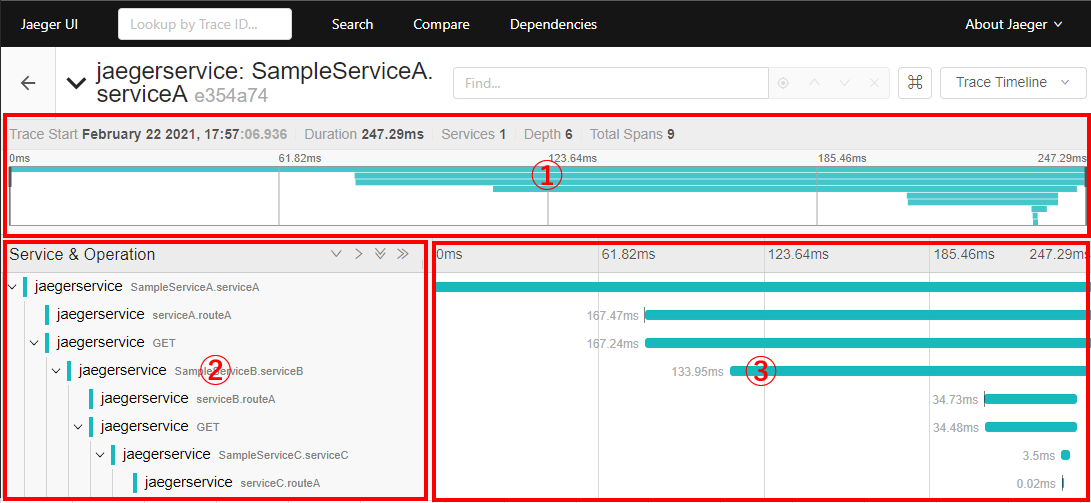The image size is (1091, 503).
Task: Select the serviceB.routeA span row
Action: point(188,399)
